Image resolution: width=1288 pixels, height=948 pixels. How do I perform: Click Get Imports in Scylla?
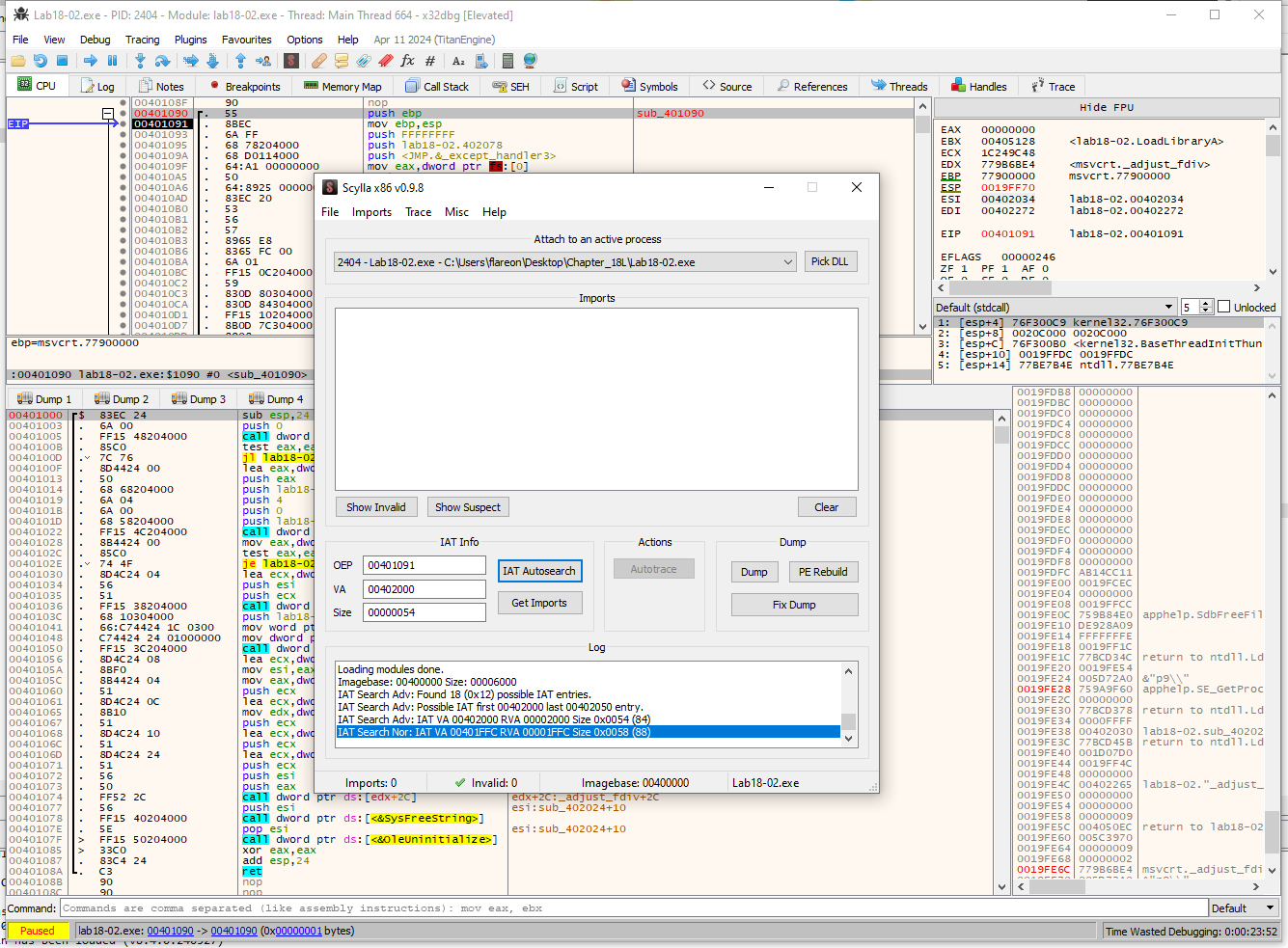[x=539, y=603]
